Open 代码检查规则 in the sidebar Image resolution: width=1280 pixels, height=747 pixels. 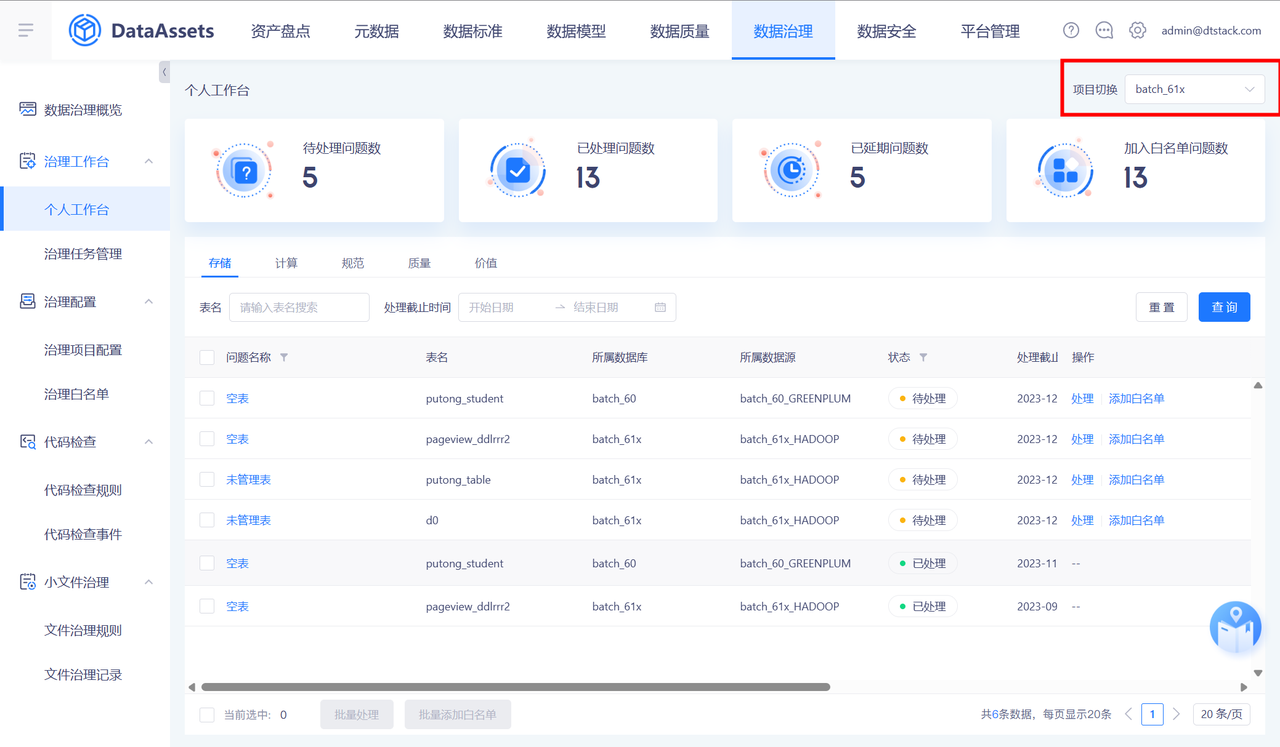point(83,490)
